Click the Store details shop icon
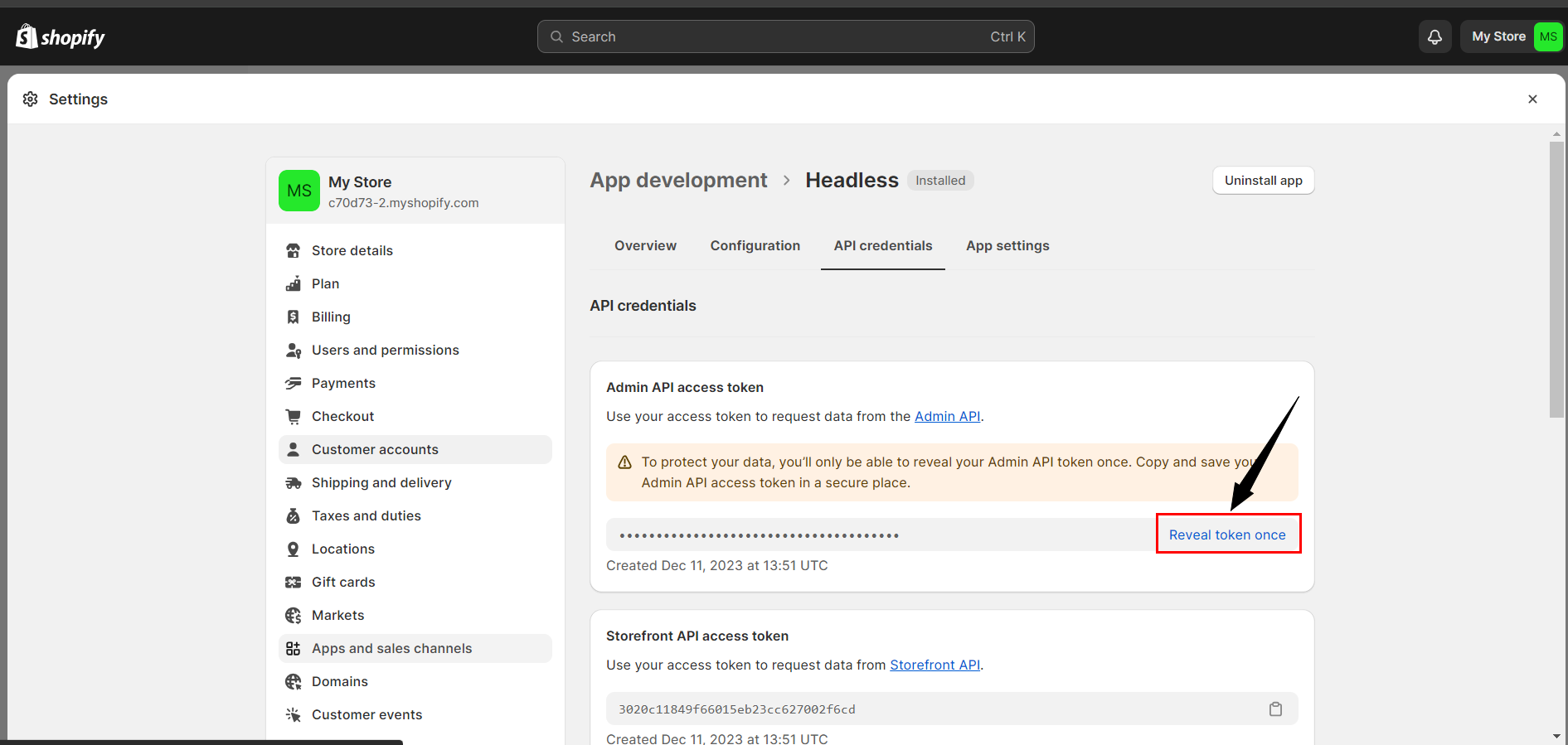Viewport: 1568px width, 745px height. (x=293, y=251)
